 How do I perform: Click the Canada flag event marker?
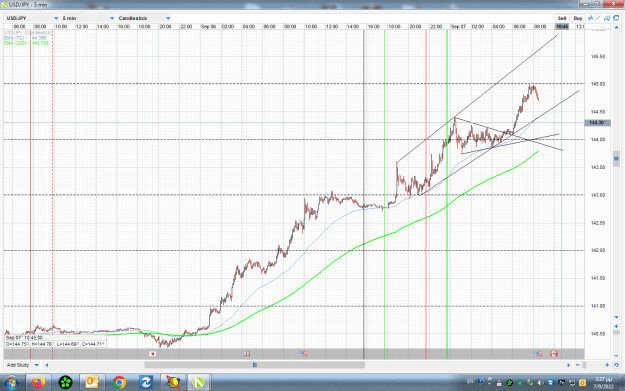(553, 354)
